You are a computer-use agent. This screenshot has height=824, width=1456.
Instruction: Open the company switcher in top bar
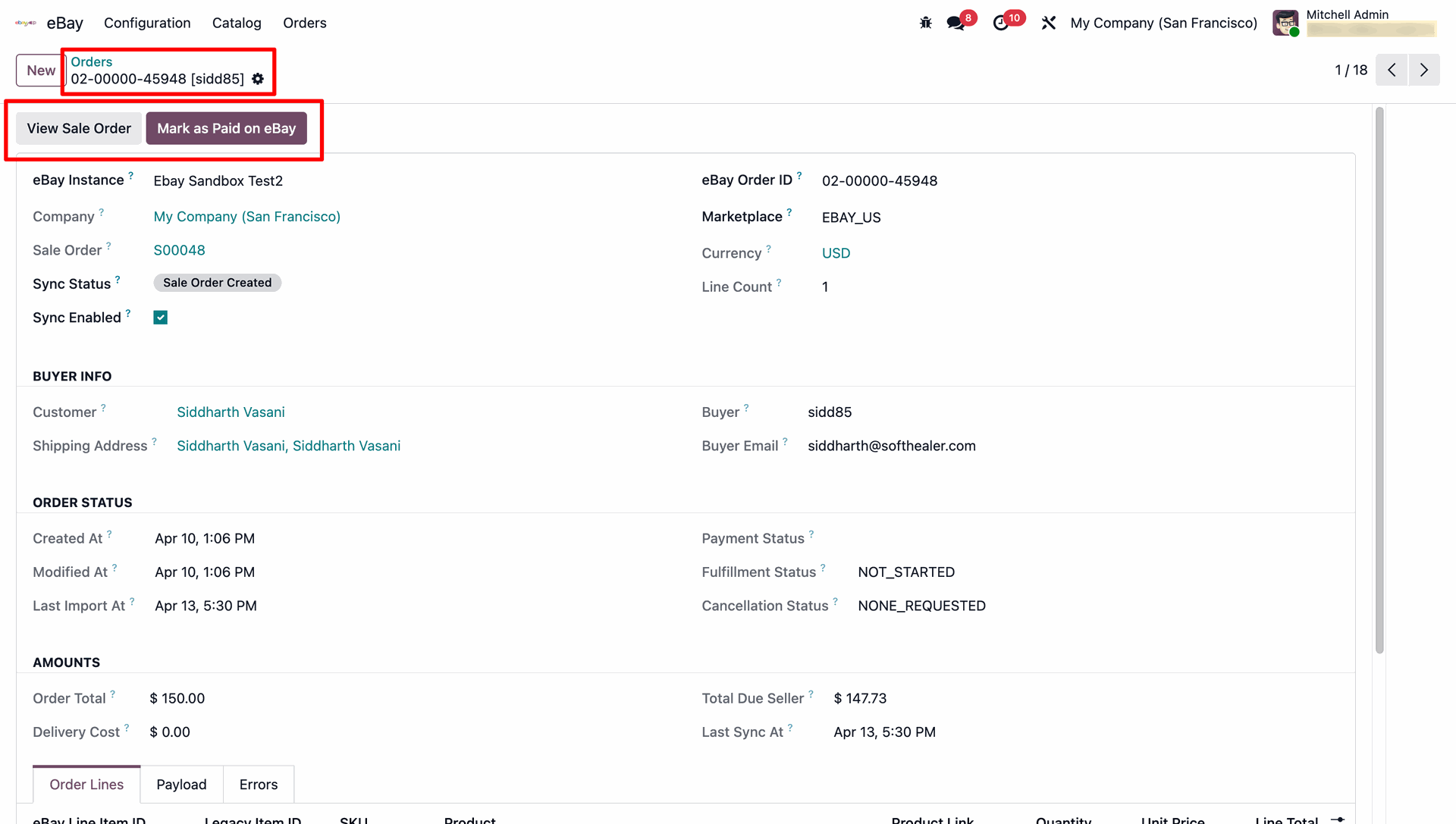(x=1164, y=23)
